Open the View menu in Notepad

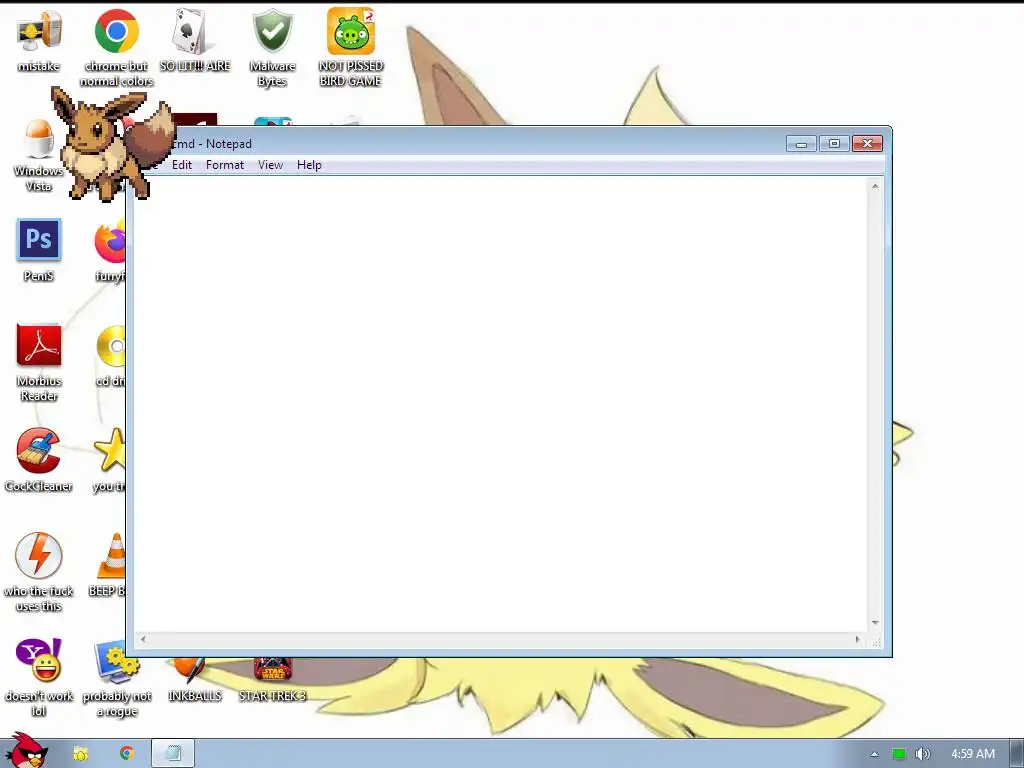270,165
